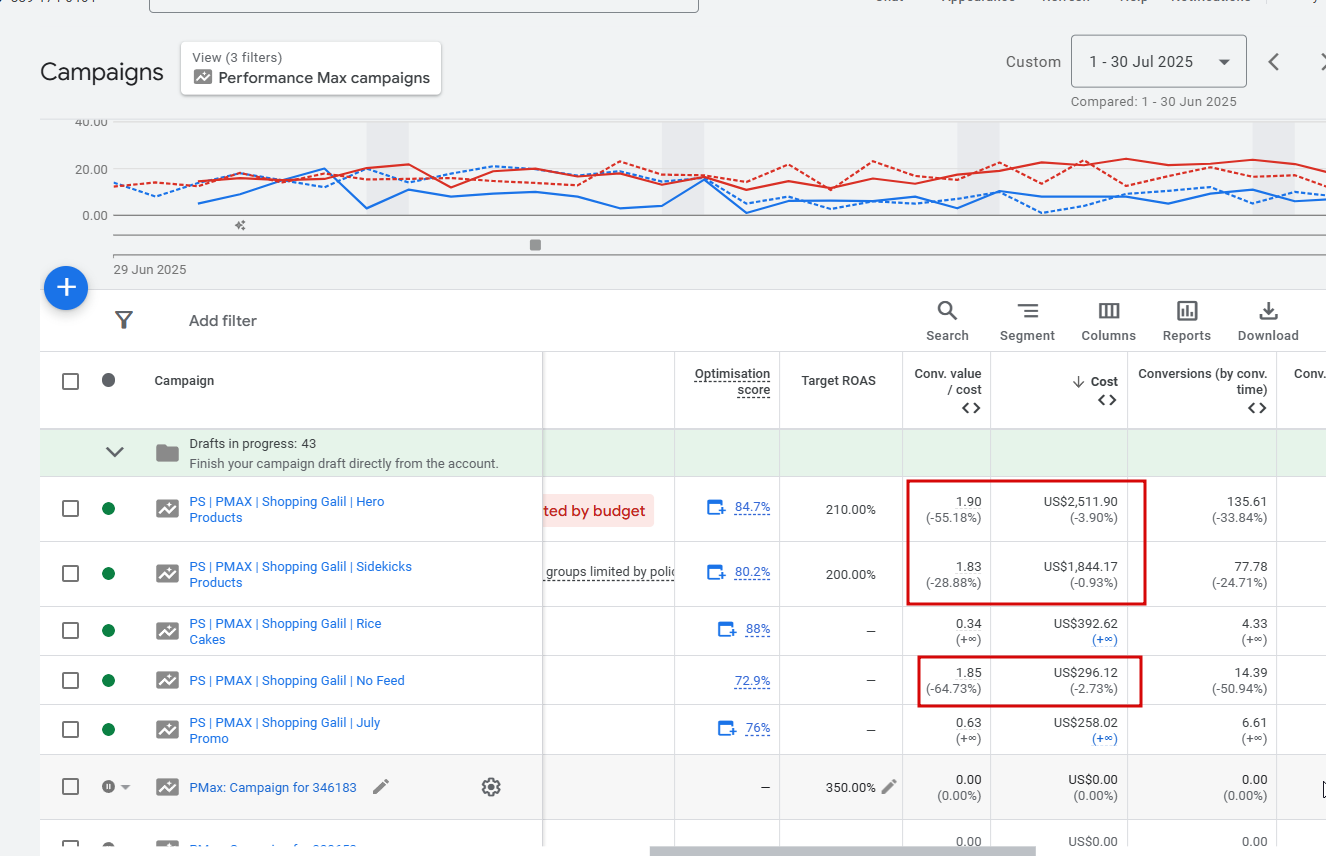Click the funnel filter icon
The height and width of the screenshot is (856, 1326).
[123, 320]
